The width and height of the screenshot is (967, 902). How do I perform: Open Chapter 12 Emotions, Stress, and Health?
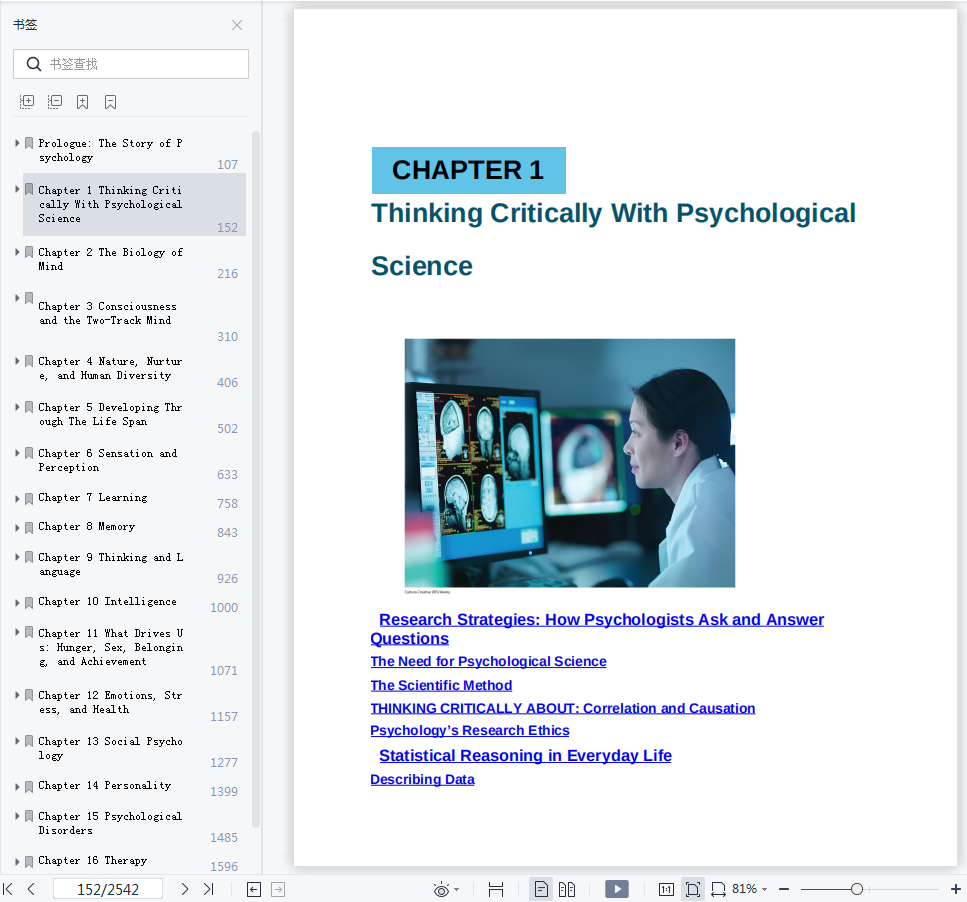[x=110, y=702]
